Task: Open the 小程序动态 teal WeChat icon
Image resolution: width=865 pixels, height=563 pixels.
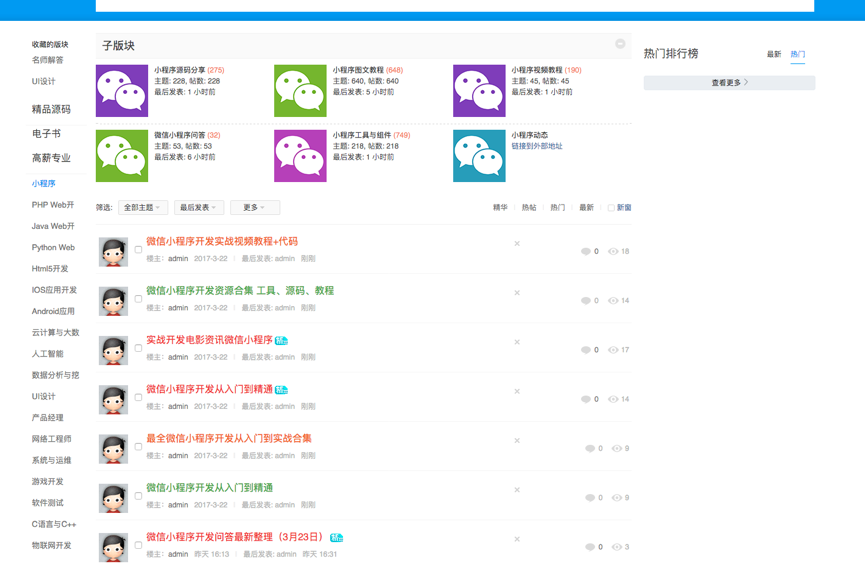Action: (479, 156)
